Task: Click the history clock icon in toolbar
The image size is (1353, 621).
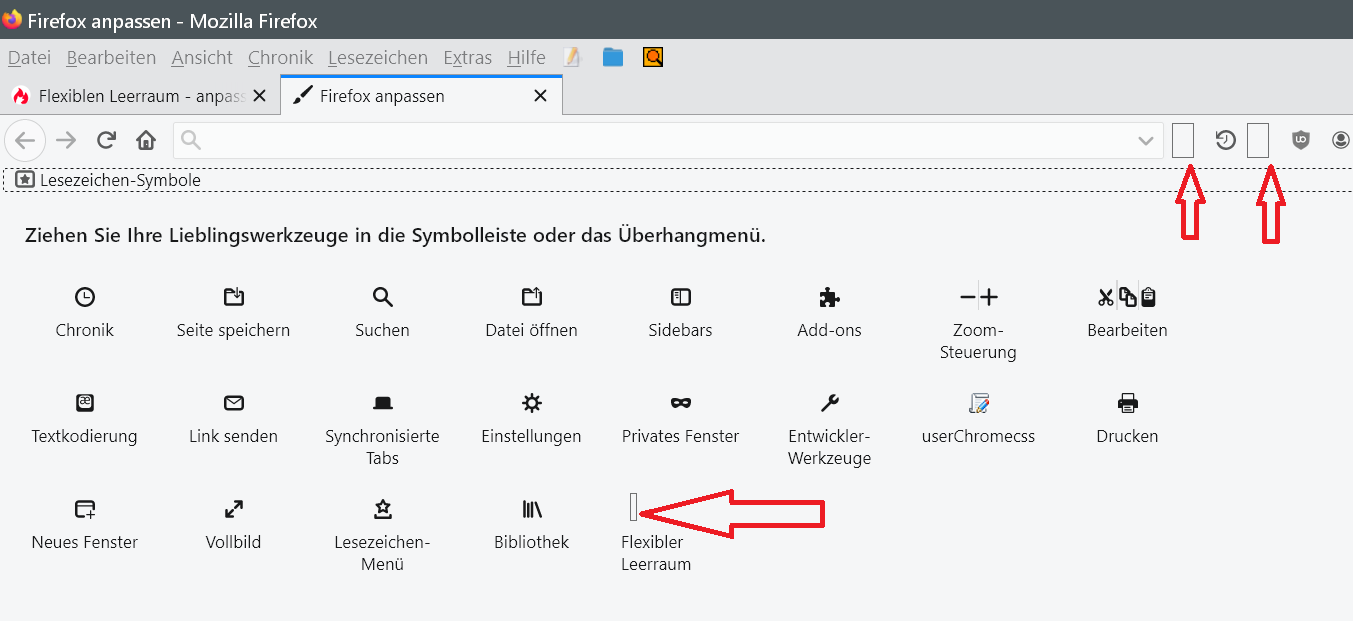Action: coord(1225,140)
